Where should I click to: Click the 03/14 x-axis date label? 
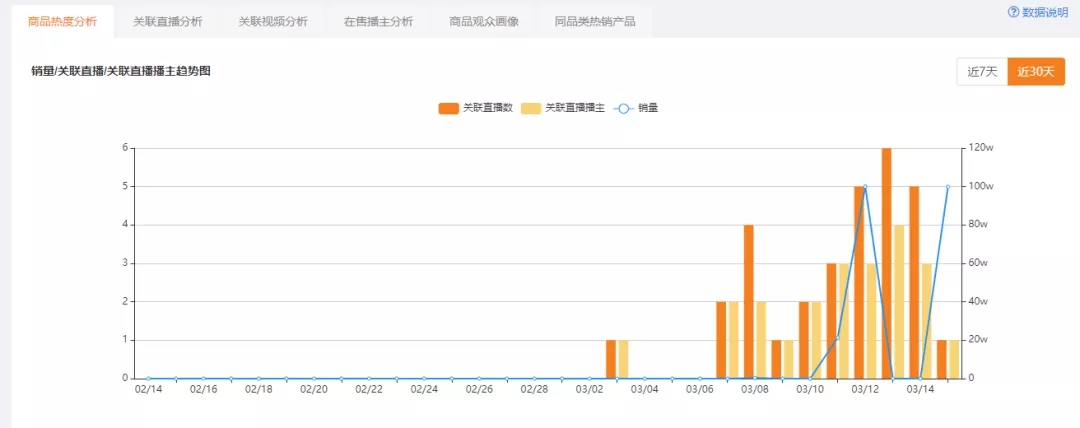coord(920,389)
